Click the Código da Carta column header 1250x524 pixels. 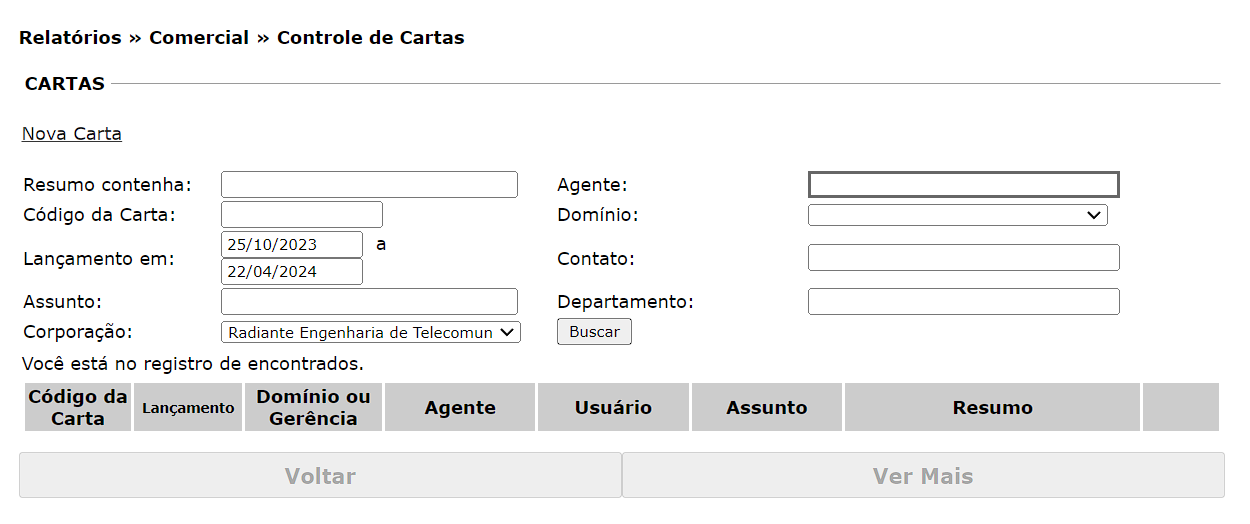tap(78, 408)
